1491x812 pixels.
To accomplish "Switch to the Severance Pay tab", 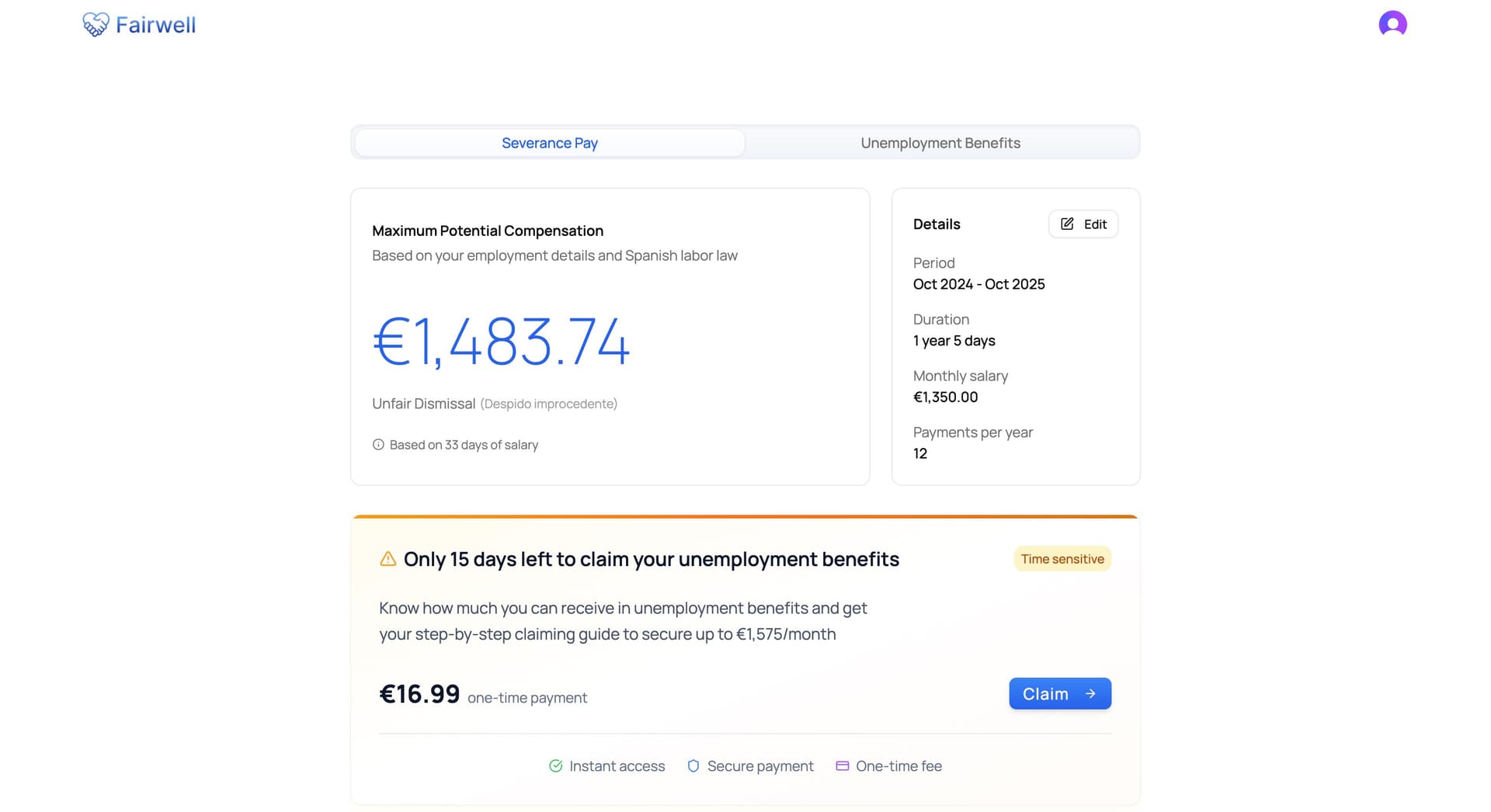I will coord(550,143).
